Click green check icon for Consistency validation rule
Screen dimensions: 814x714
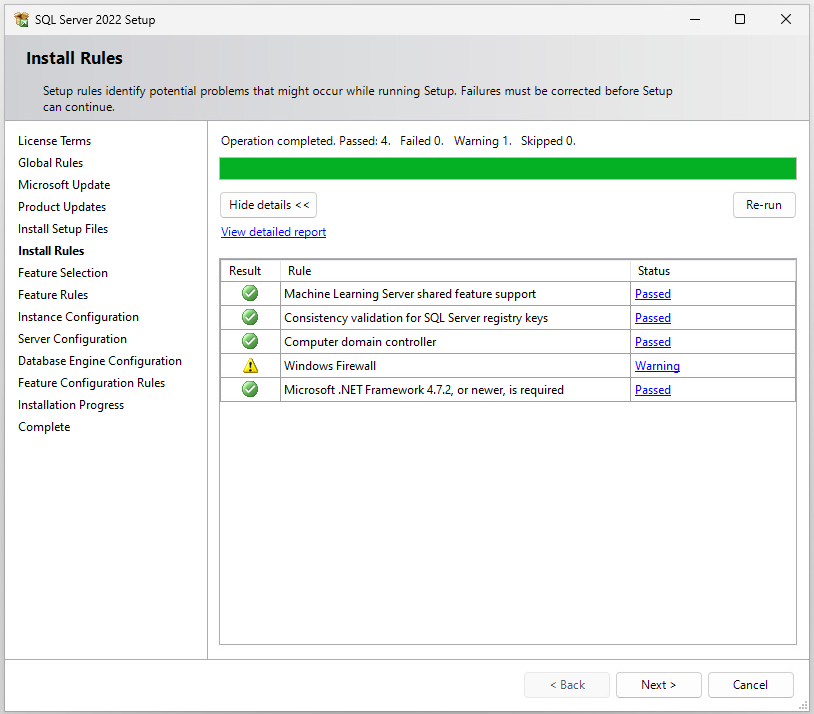250,317
